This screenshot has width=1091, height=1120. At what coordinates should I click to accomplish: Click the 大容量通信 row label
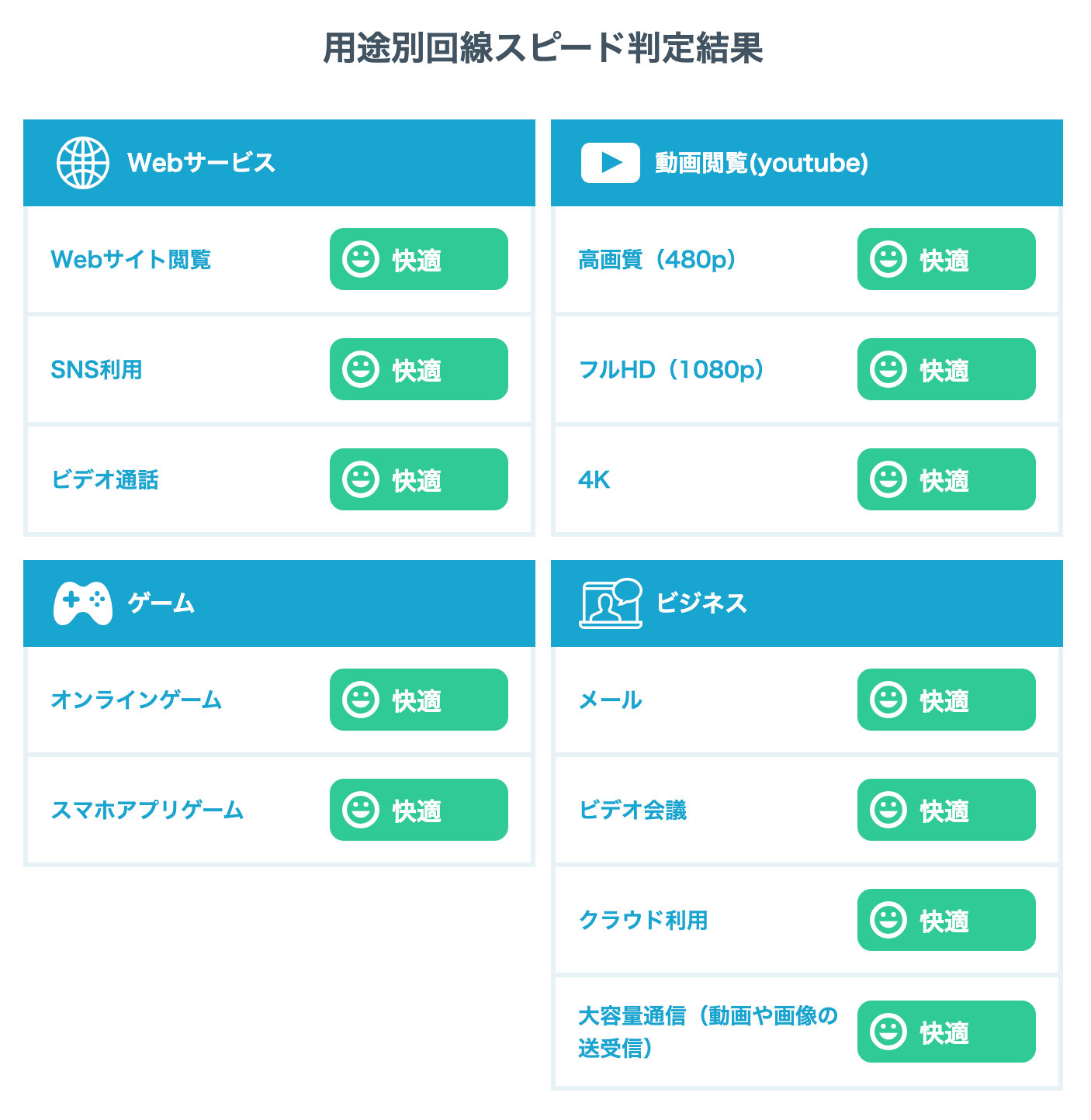pos(707,1032)
